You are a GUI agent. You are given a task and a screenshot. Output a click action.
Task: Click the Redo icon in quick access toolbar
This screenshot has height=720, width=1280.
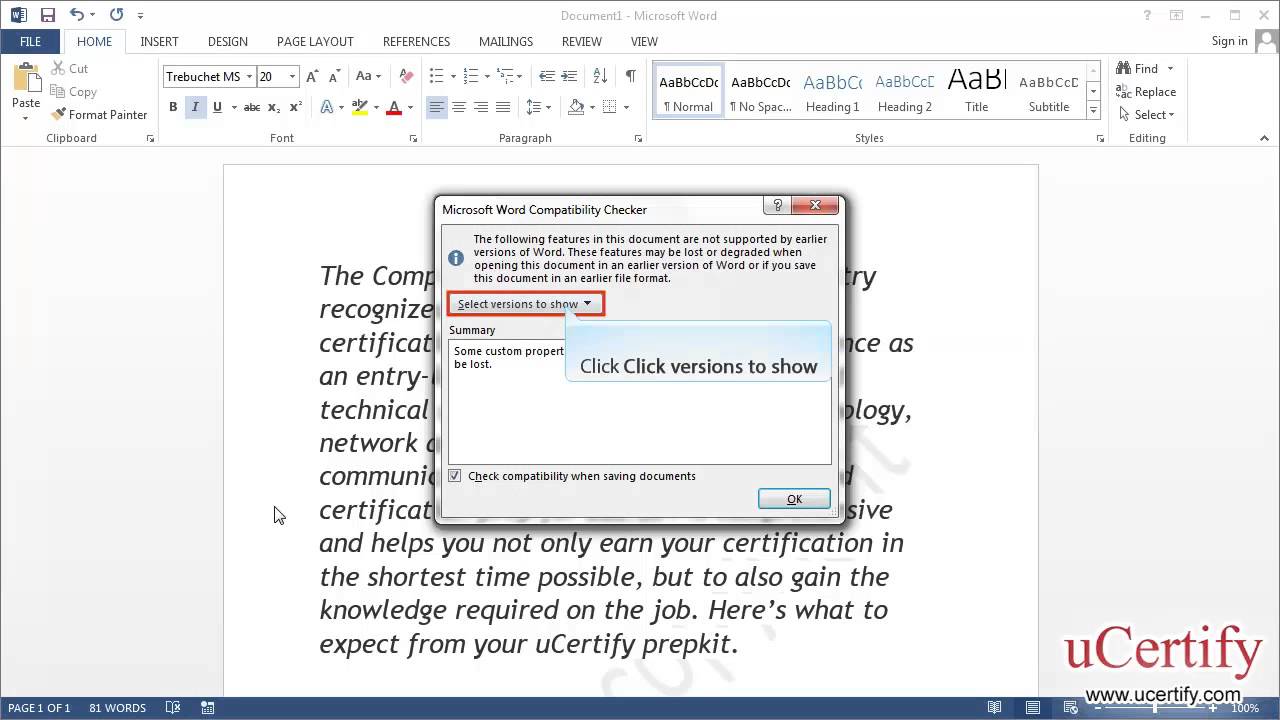(x=116, y=15)
